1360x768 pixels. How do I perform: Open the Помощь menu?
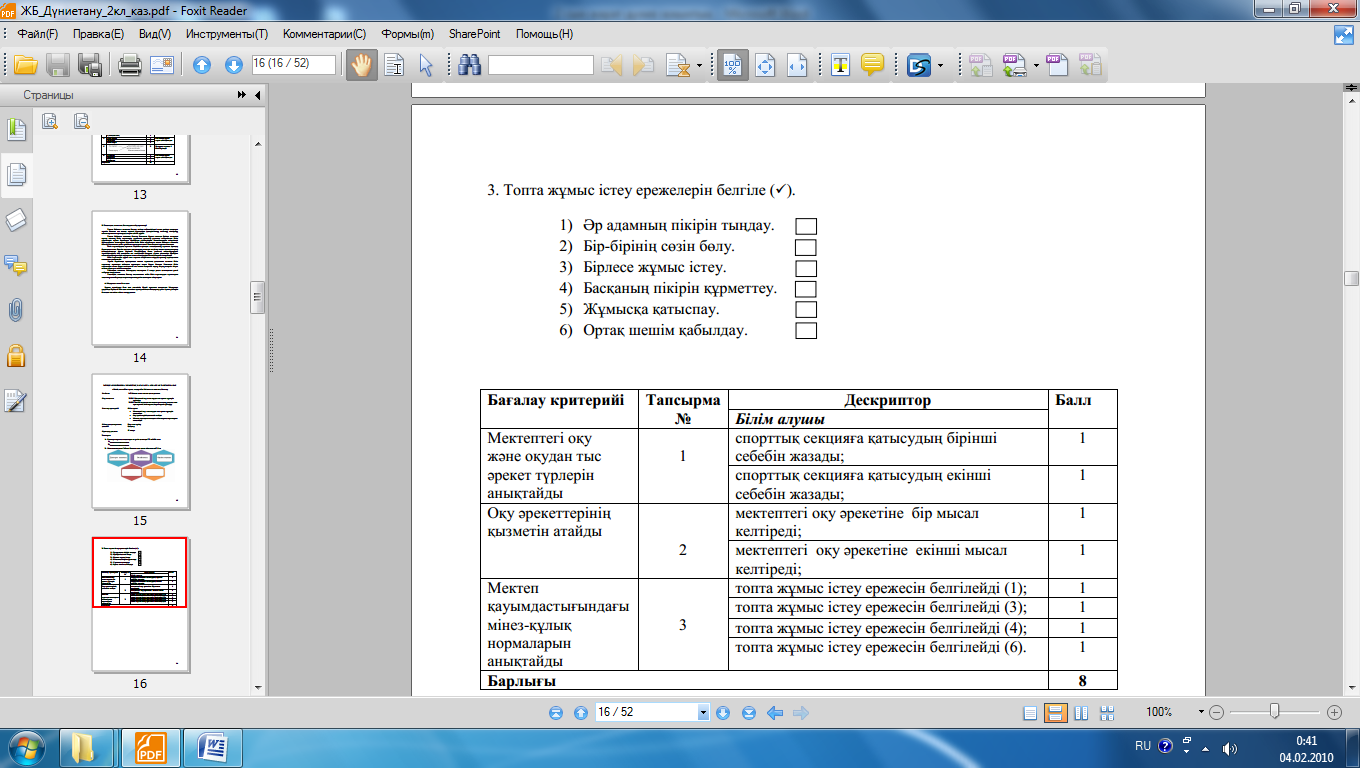tap(544, 33)
